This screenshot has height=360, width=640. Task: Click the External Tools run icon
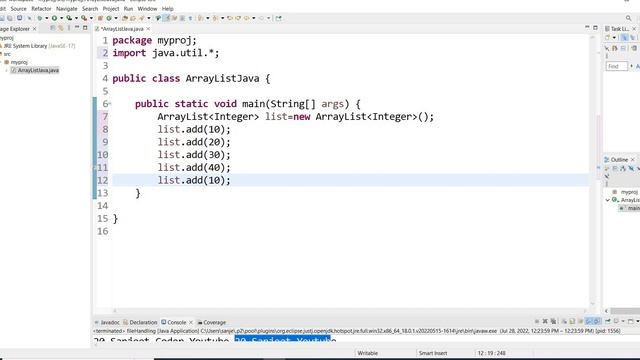click(84, 18)
